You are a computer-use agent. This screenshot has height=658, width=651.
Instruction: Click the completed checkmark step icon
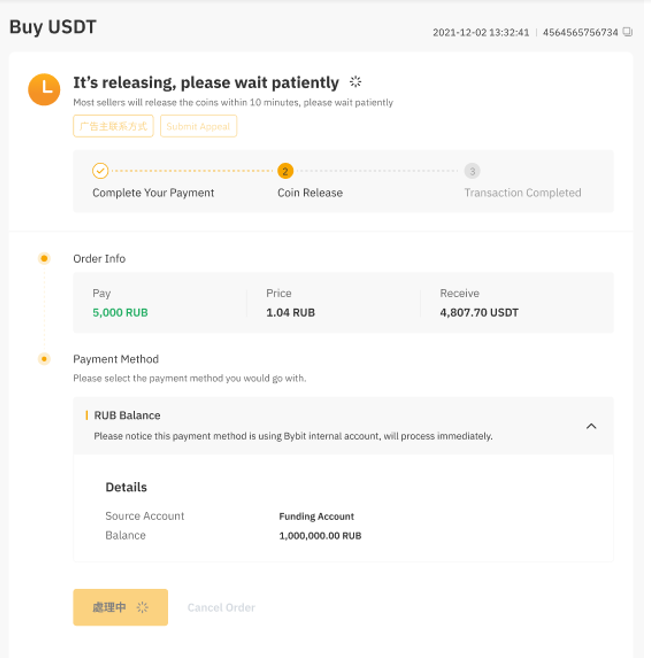click(100, 171)
